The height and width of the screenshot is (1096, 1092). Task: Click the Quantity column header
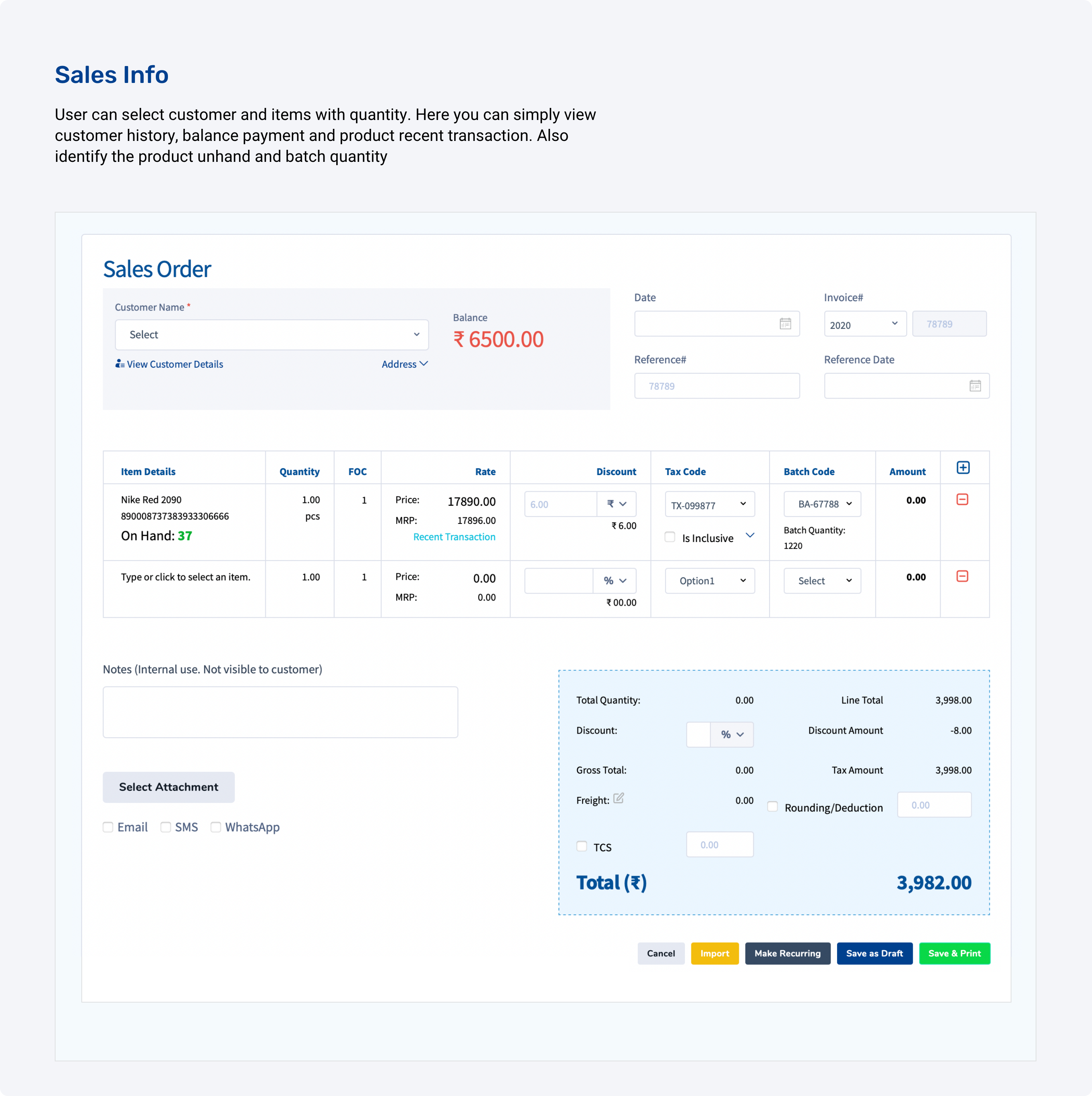tap(300, 471)
